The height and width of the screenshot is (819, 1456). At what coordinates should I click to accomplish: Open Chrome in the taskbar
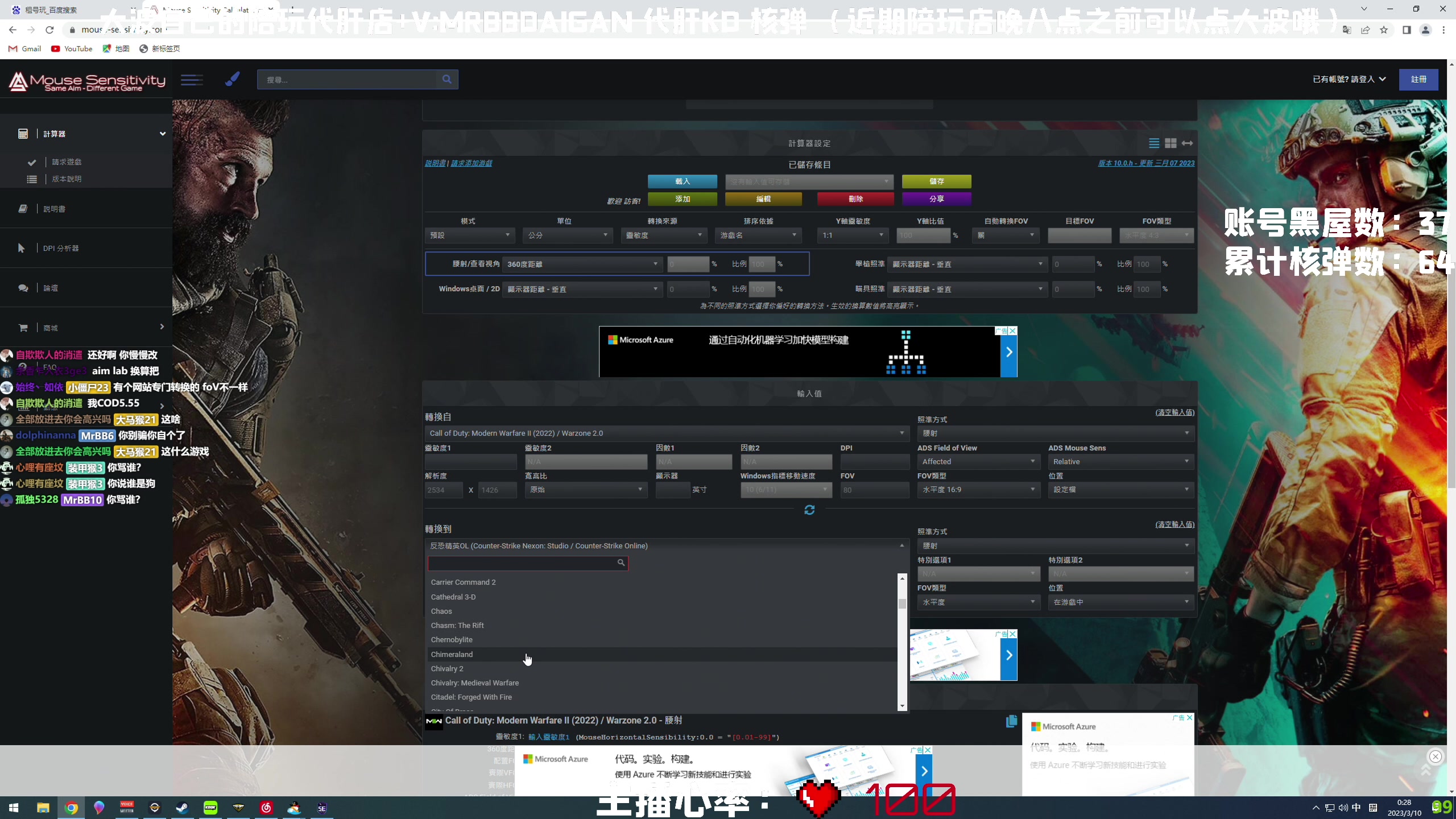click(71, 808)
